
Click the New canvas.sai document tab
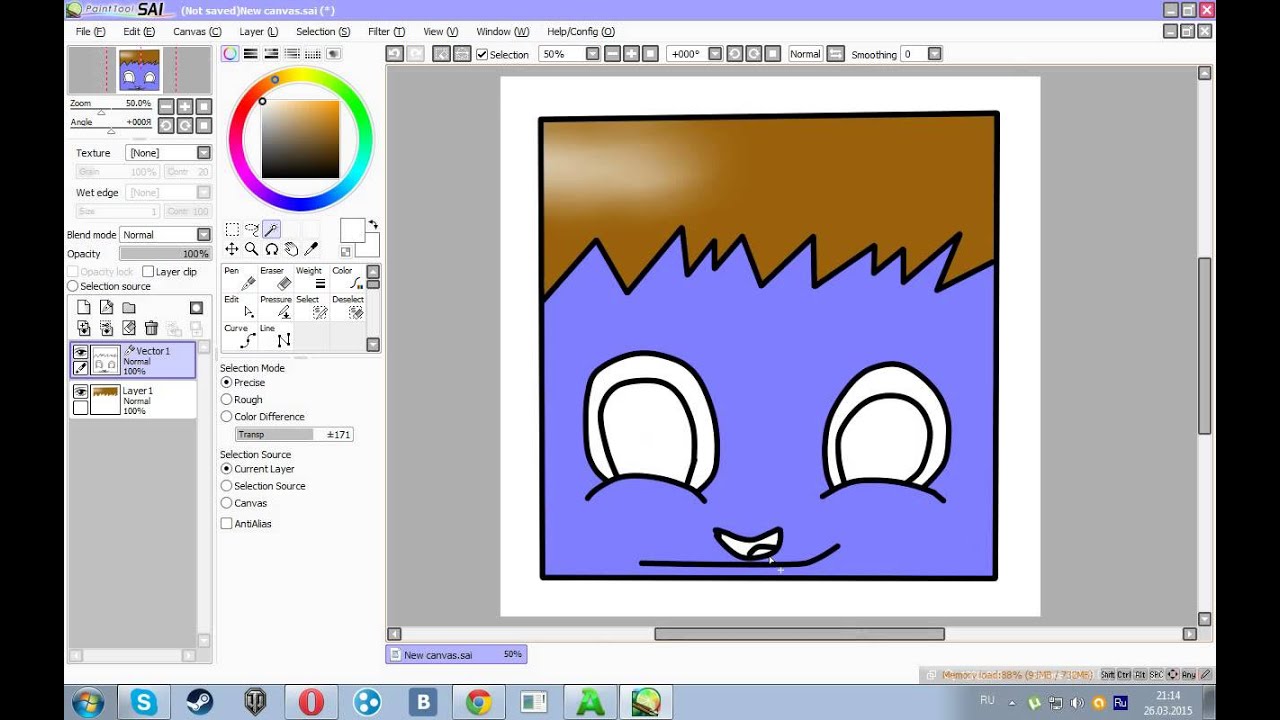(456, 655)
